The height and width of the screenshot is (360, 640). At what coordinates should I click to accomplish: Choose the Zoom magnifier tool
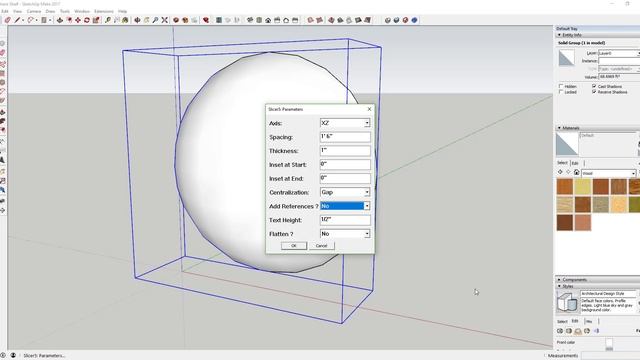click(156, 20)
